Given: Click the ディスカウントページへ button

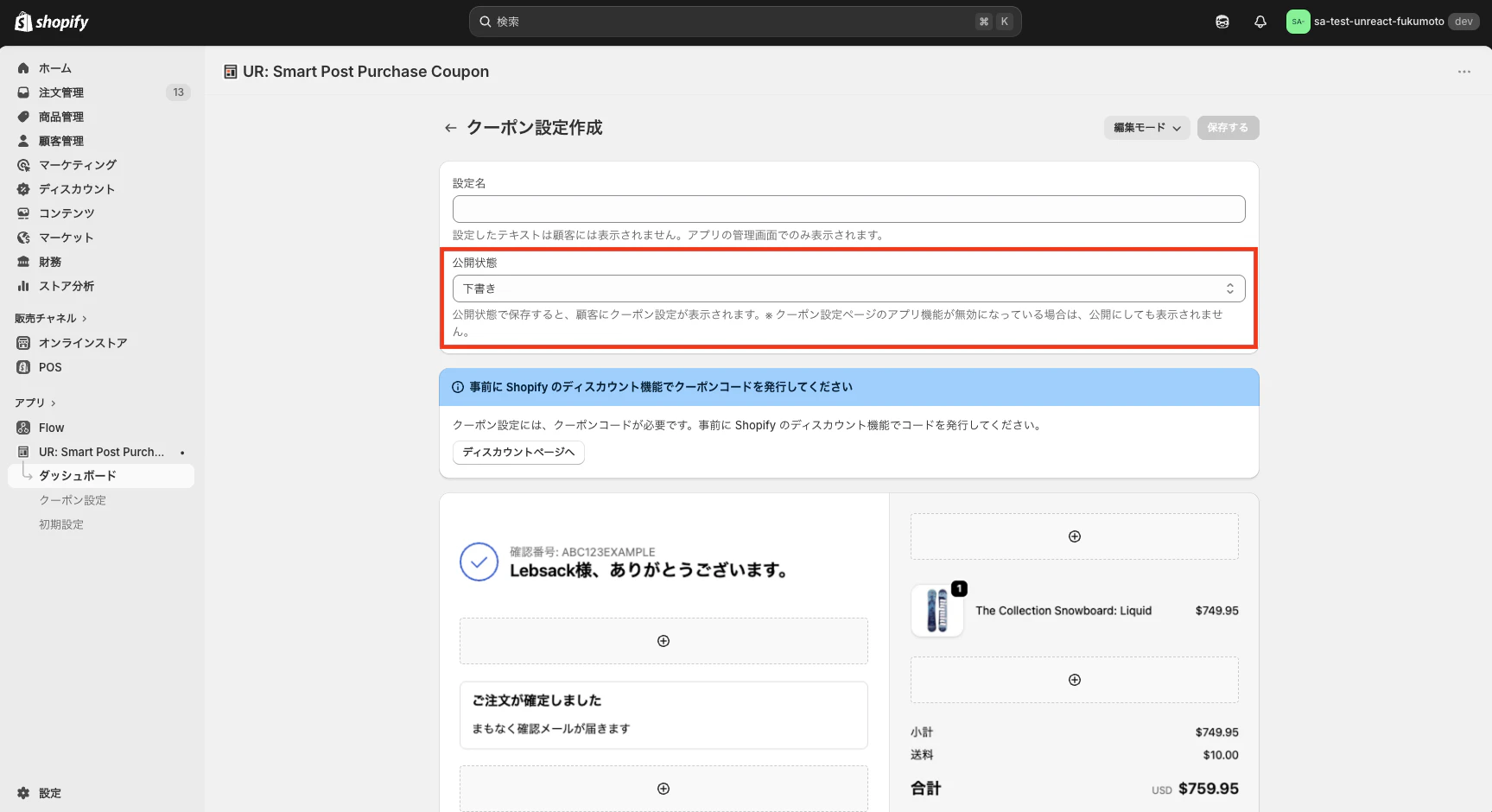Looking at the screenshot, I should (x=518, y=453).
